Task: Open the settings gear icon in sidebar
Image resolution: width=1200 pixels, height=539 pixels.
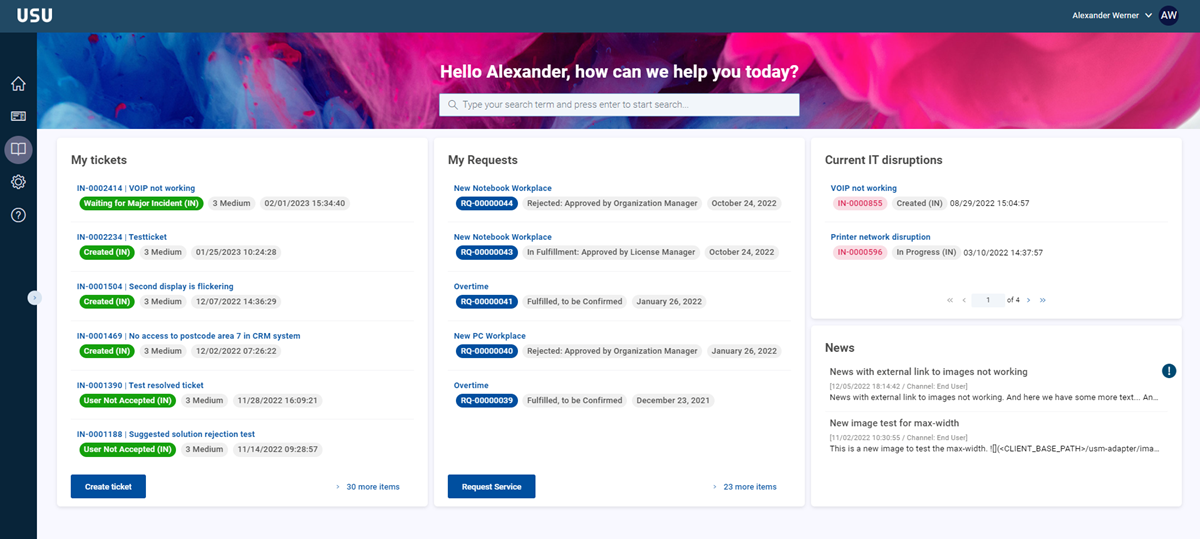Action: [x=18, y=182]
